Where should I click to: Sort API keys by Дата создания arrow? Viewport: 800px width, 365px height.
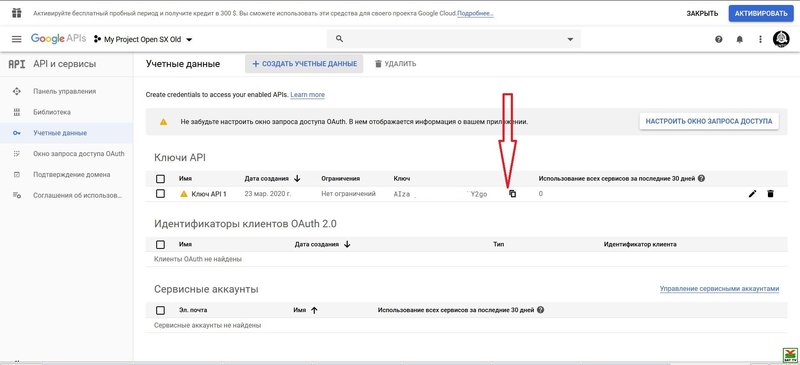297,179
